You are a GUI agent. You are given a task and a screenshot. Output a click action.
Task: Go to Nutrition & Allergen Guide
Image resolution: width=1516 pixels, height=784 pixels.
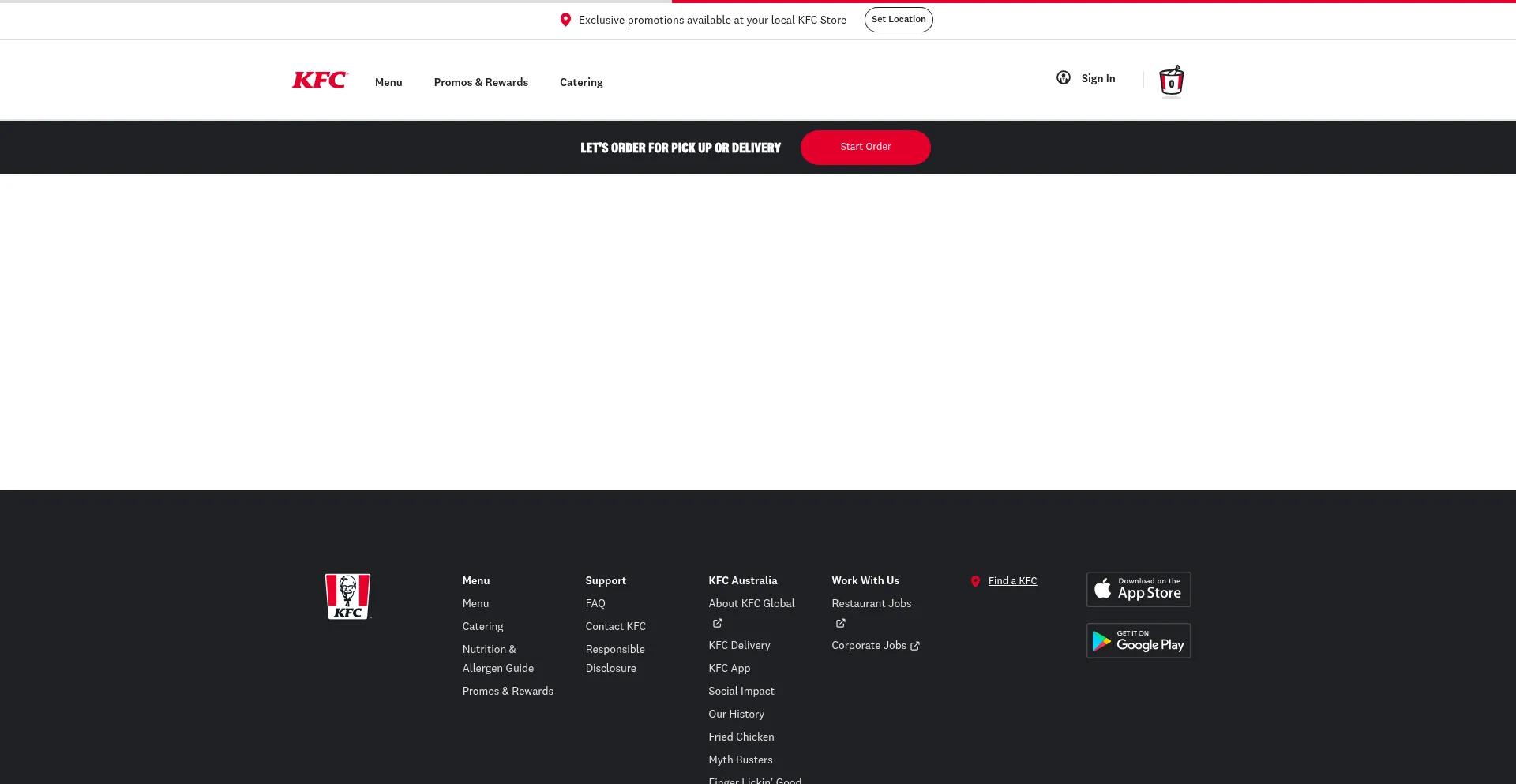(497, 658)
